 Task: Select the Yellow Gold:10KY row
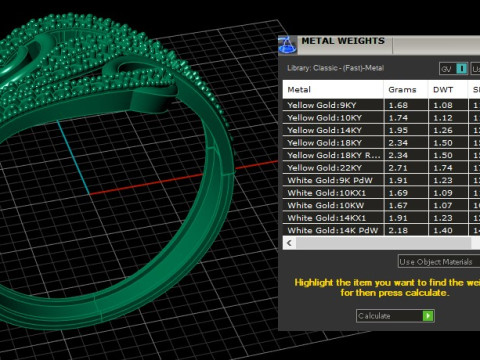click(x=381, y=118)
